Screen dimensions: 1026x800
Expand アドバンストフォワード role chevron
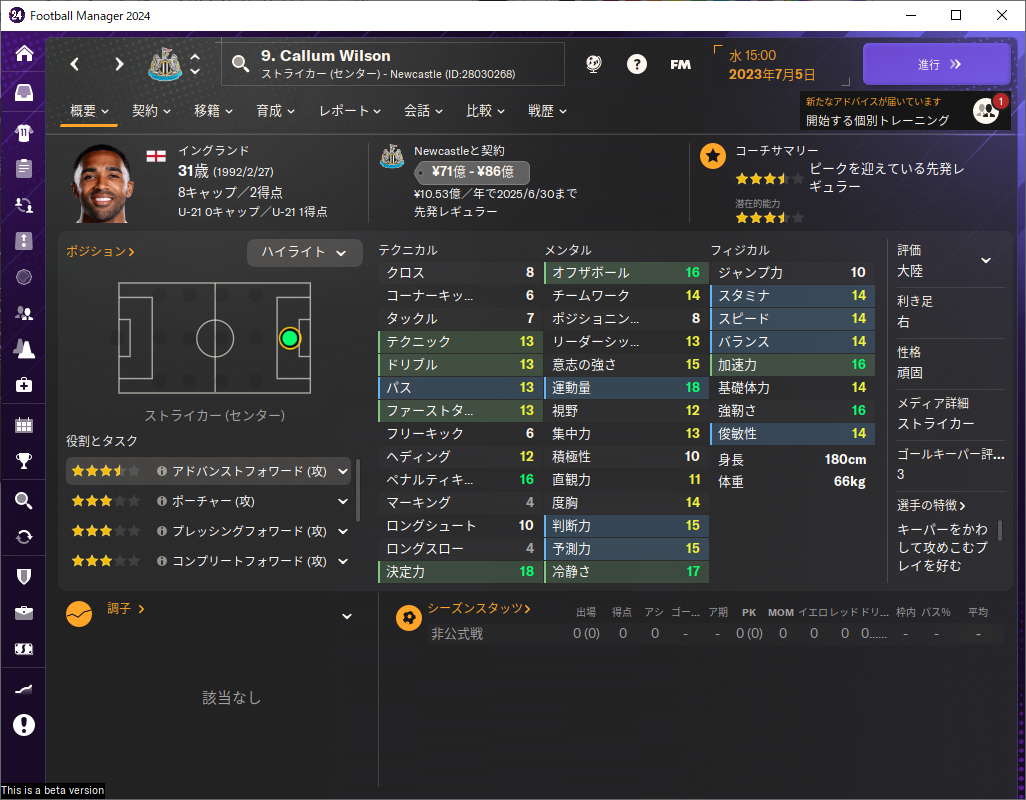point(343,471)
